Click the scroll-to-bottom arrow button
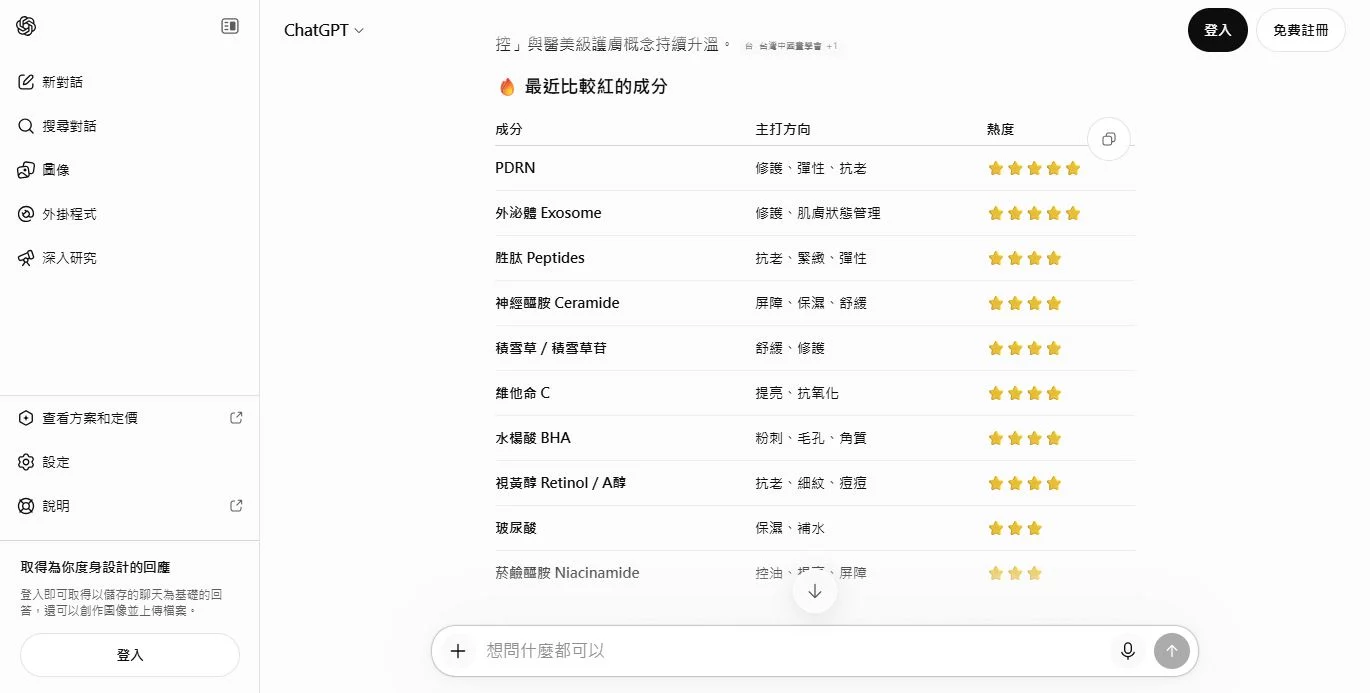The height and width of the screenshot is (693, 1370). (x=815, y=591)
